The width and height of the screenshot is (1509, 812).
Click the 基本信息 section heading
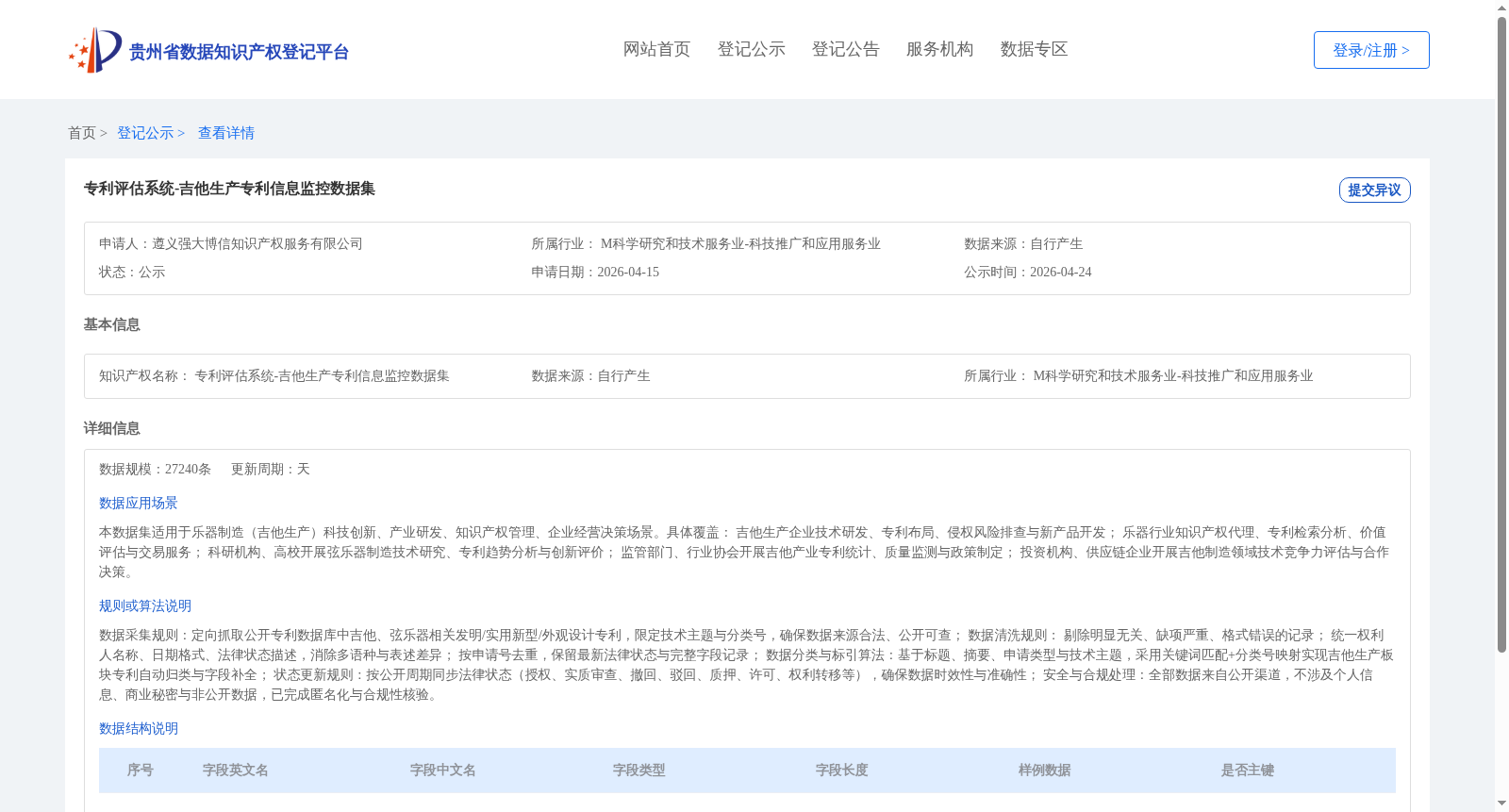(111, 324)
